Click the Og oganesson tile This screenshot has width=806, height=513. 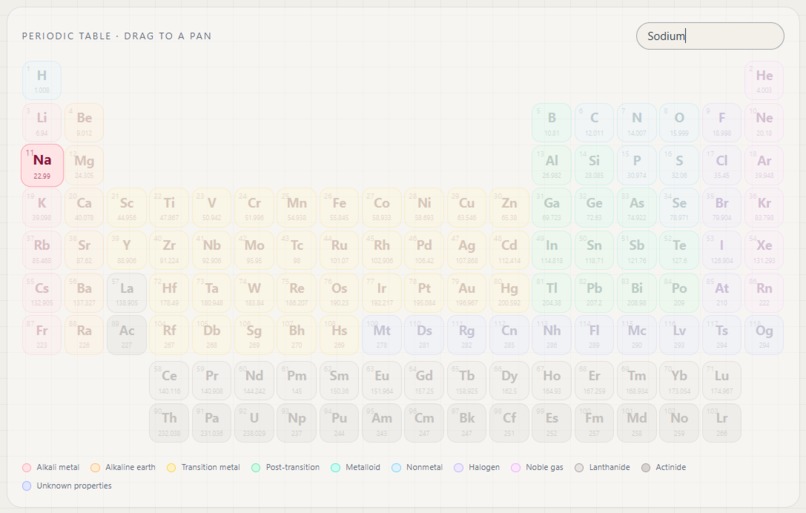coord(764,335)
